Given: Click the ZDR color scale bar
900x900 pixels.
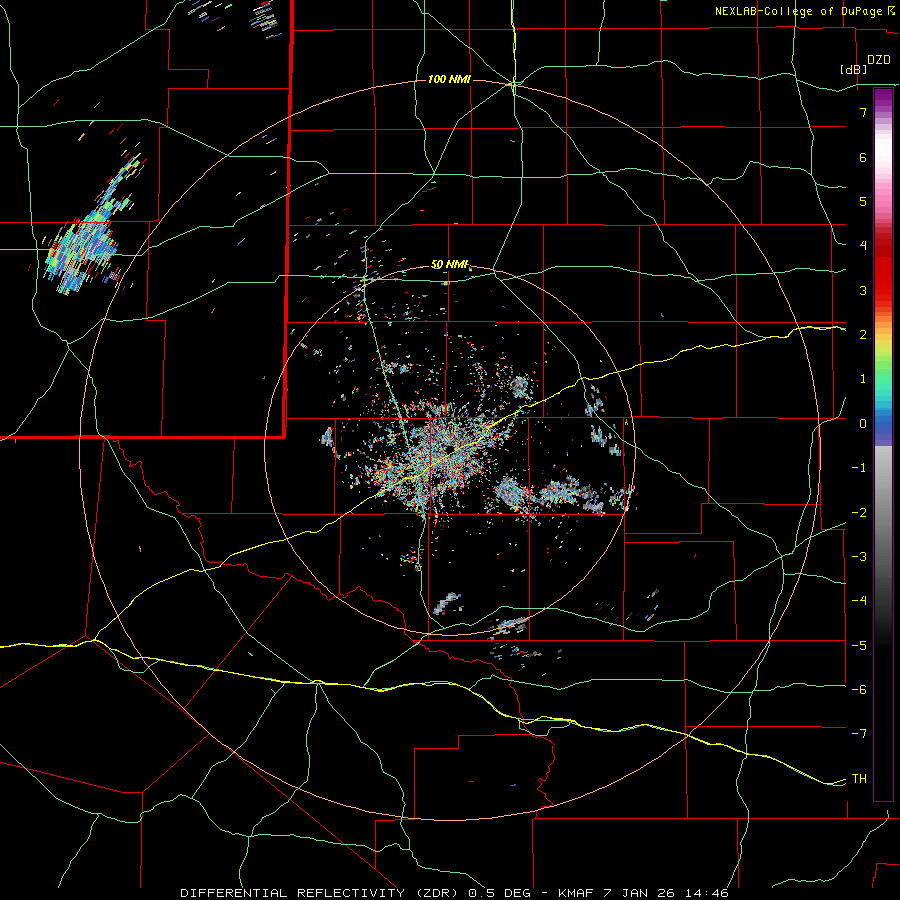Looking at the screenshot, I should 883,444.
